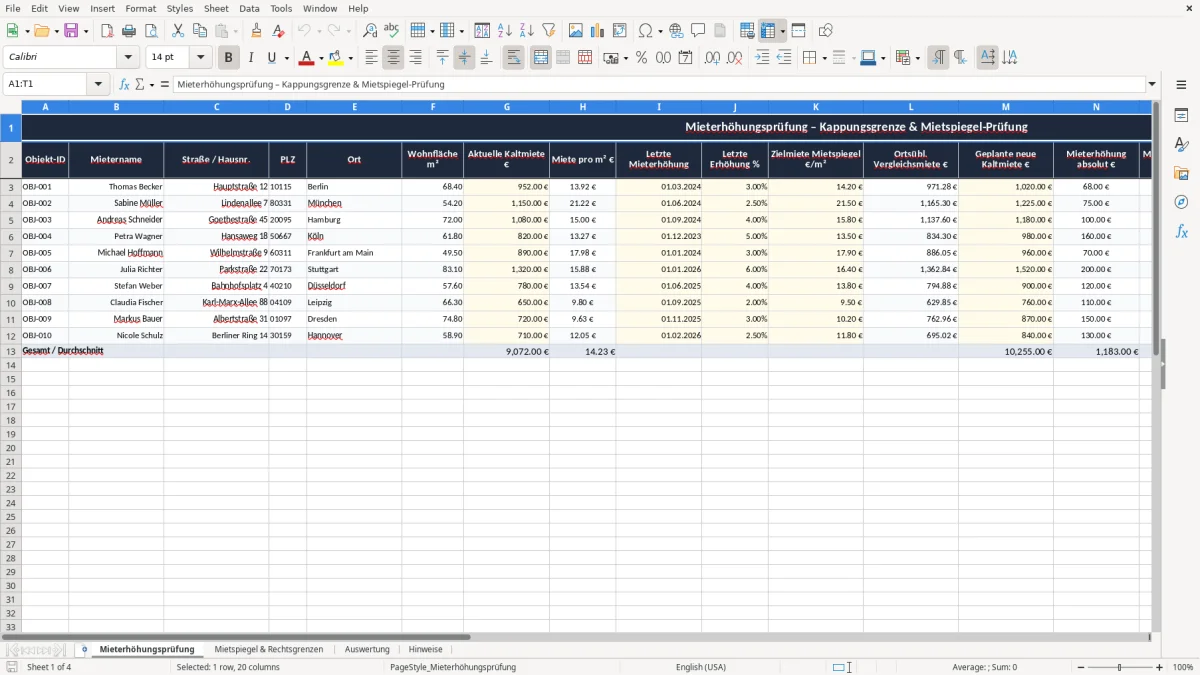Screen dimensions: 1200x675
Task: Open the Sheet menu
Action: (216, 8)
